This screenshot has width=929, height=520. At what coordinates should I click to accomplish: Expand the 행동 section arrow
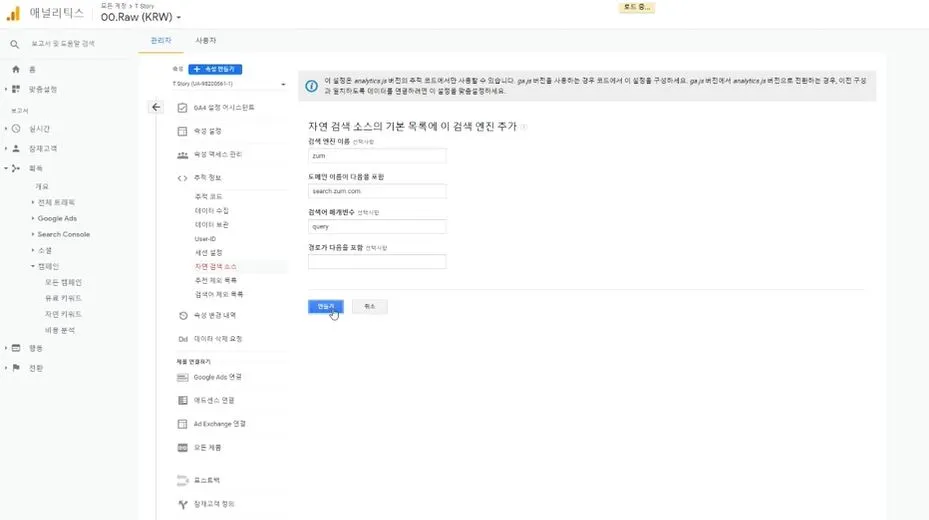click(x=6, y=348)
